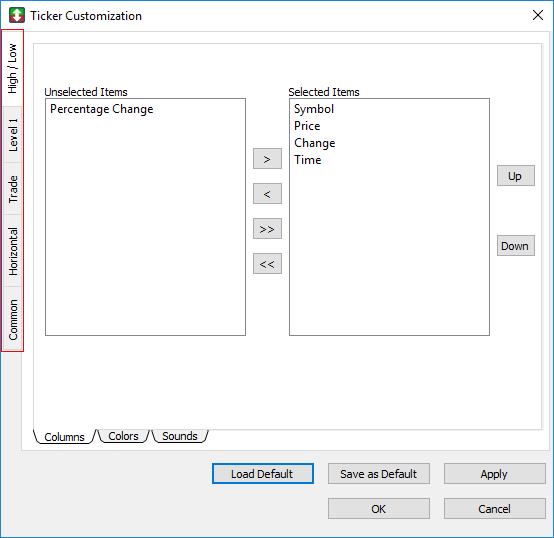Select the Trade vertical tab
This screenshot has height=538, width=554.
pos(12,189)
